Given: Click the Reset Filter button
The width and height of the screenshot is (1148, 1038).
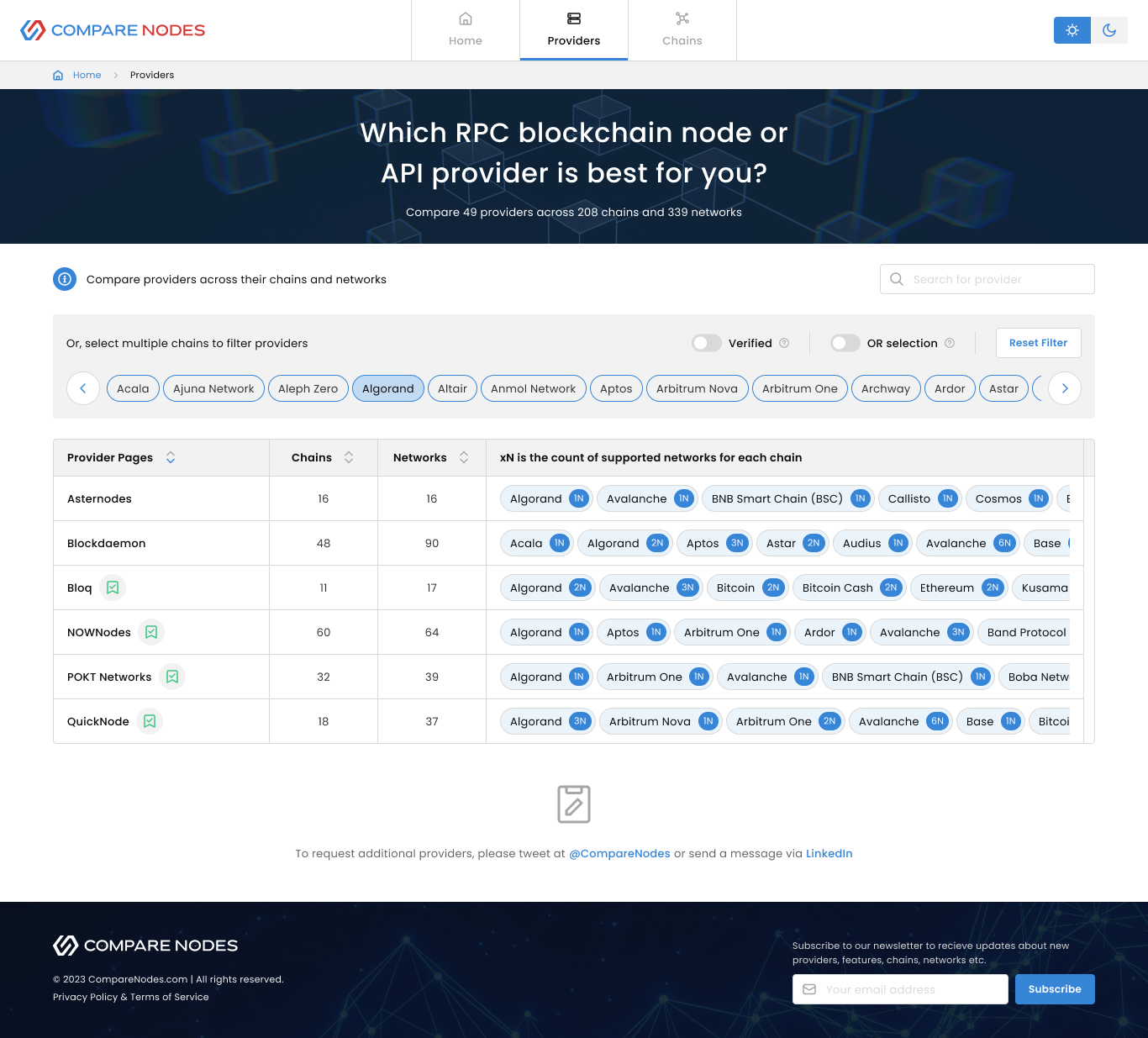Looking at the screenshot, I should coord(1039,343).
